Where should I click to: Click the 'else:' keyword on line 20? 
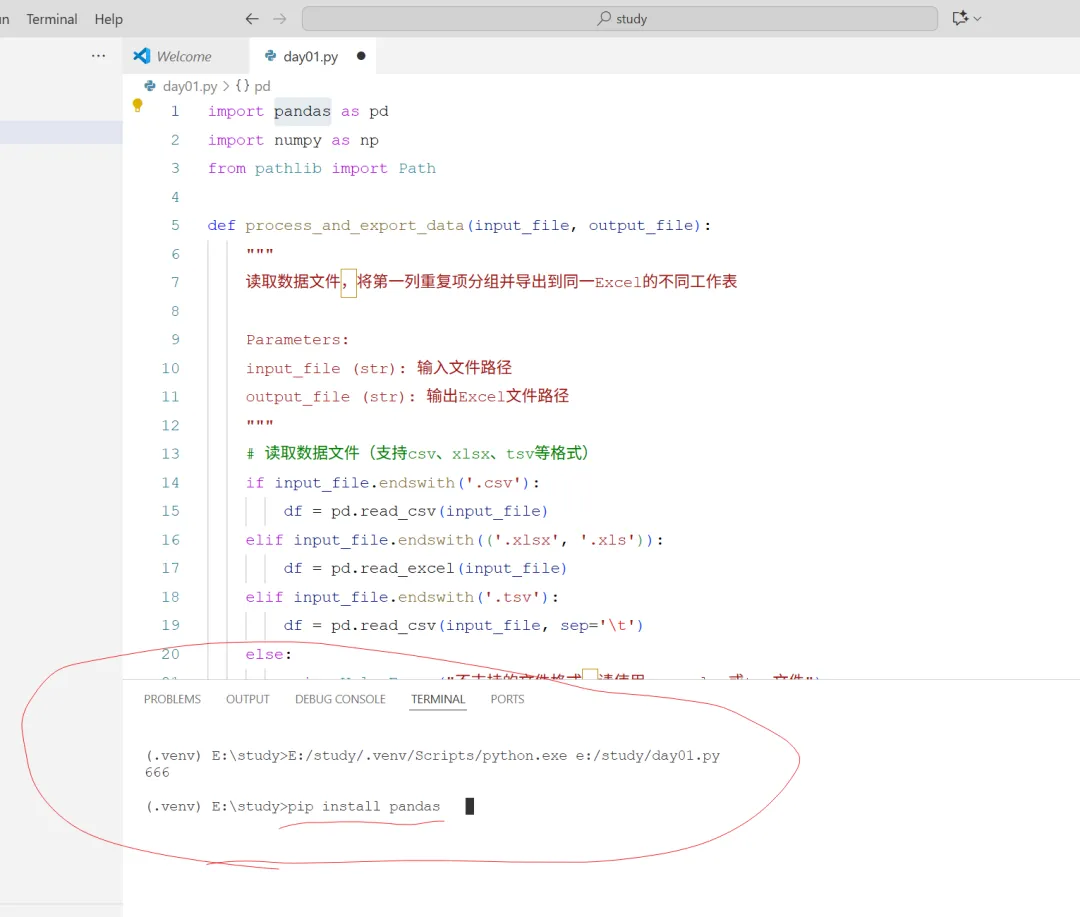(269, 655)
